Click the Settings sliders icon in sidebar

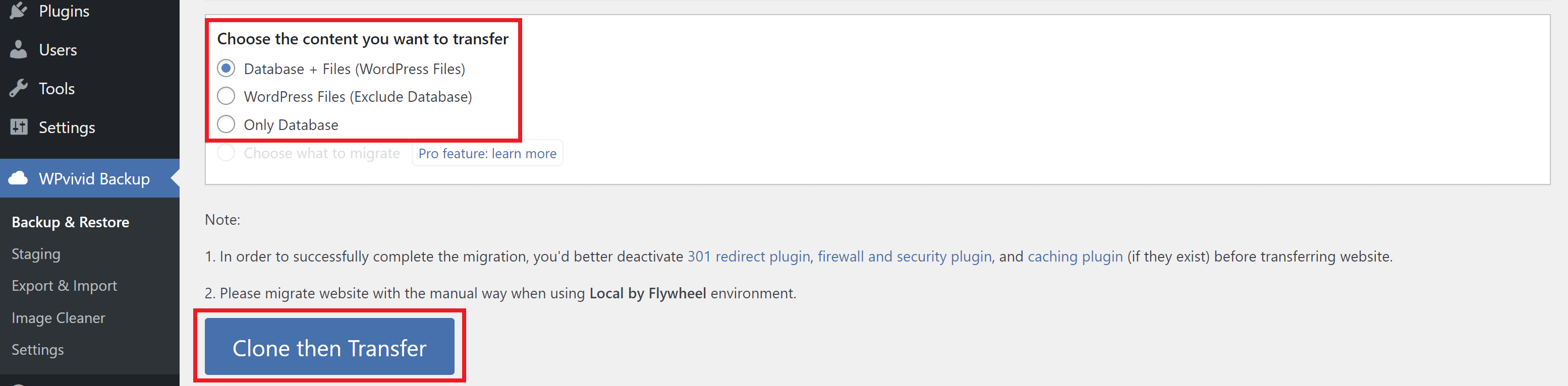point(18,127)
